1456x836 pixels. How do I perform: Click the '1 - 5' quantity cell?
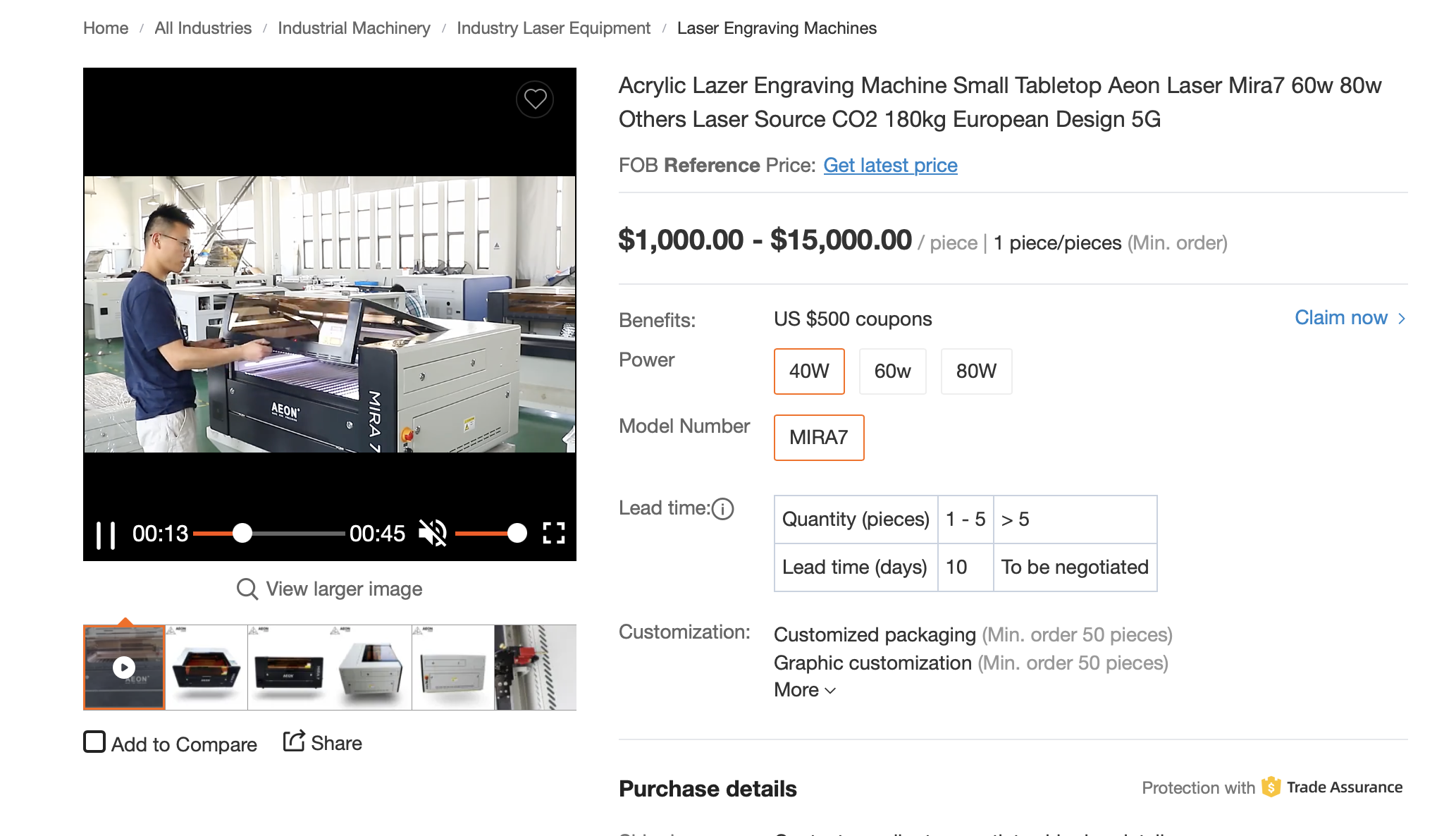coord(965,520)
